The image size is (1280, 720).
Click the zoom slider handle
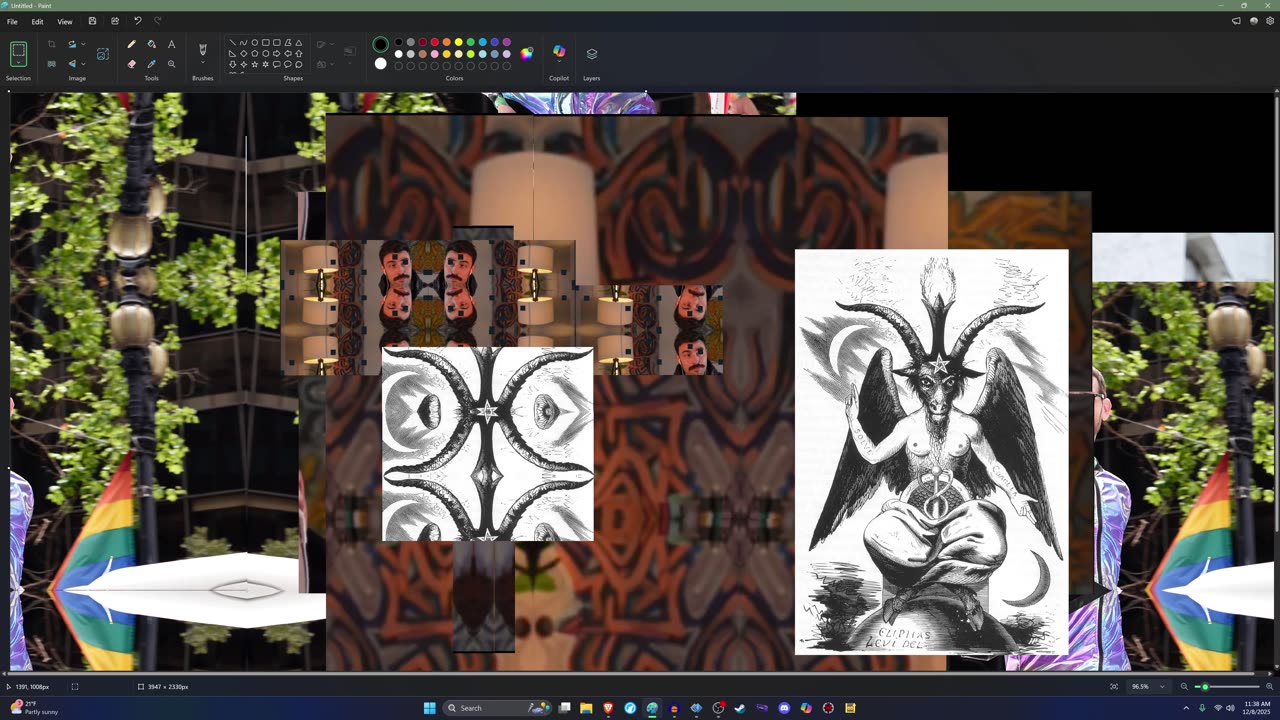tap(1204, 687)
